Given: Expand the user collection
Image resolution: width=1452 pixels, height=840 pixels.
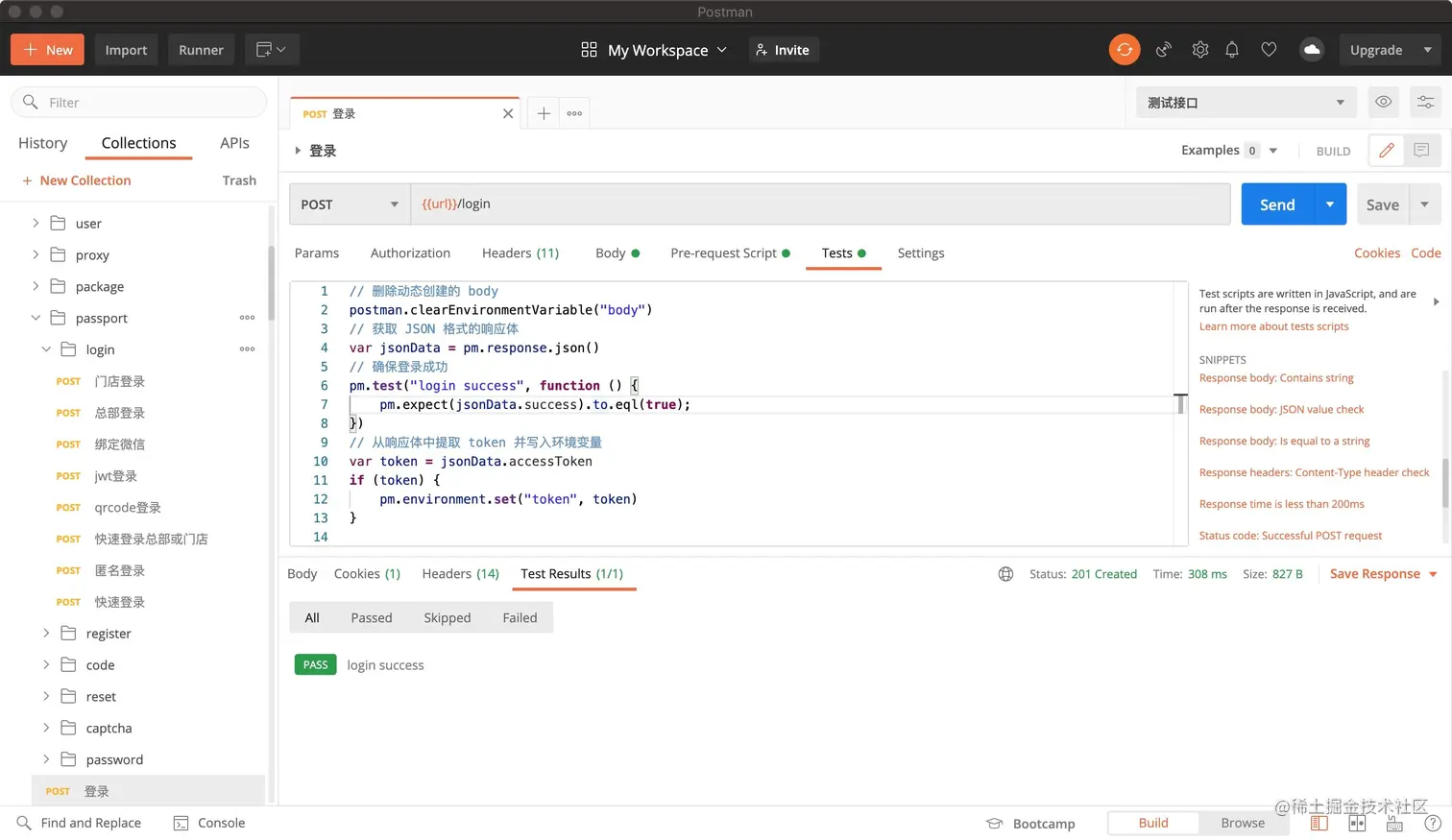Looking at the screenshot, I should [x=36, y=223].
